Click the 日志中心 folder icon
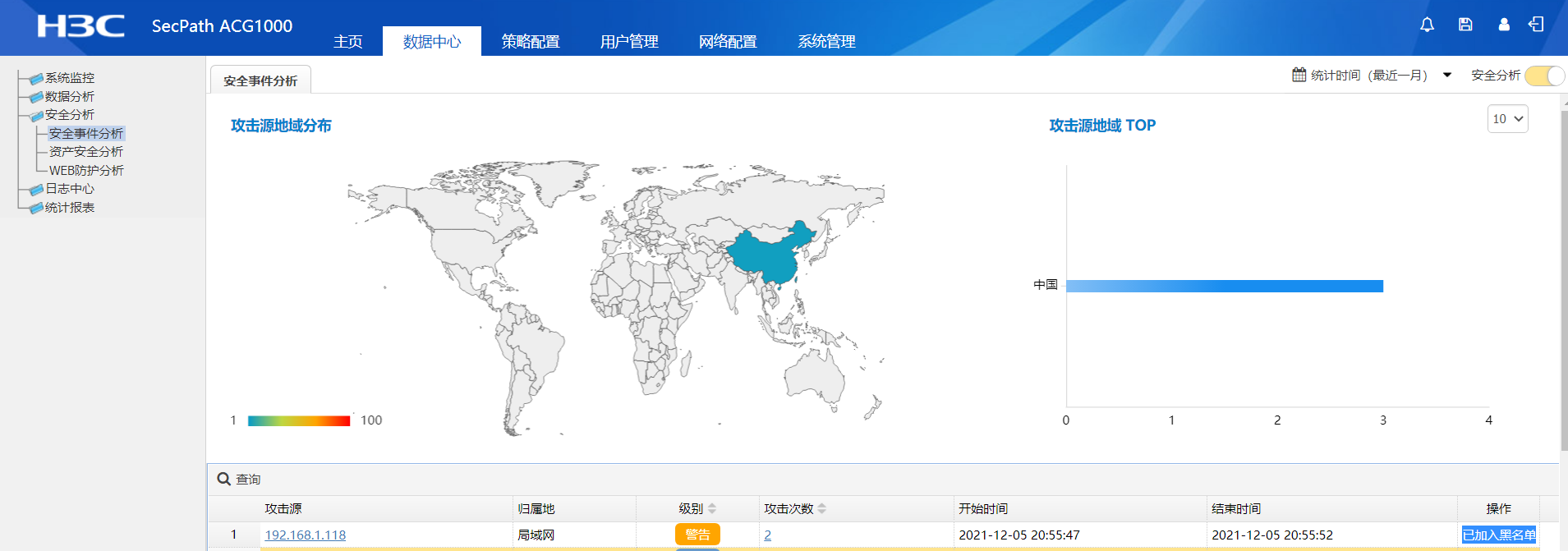 (x=36, y=189)
